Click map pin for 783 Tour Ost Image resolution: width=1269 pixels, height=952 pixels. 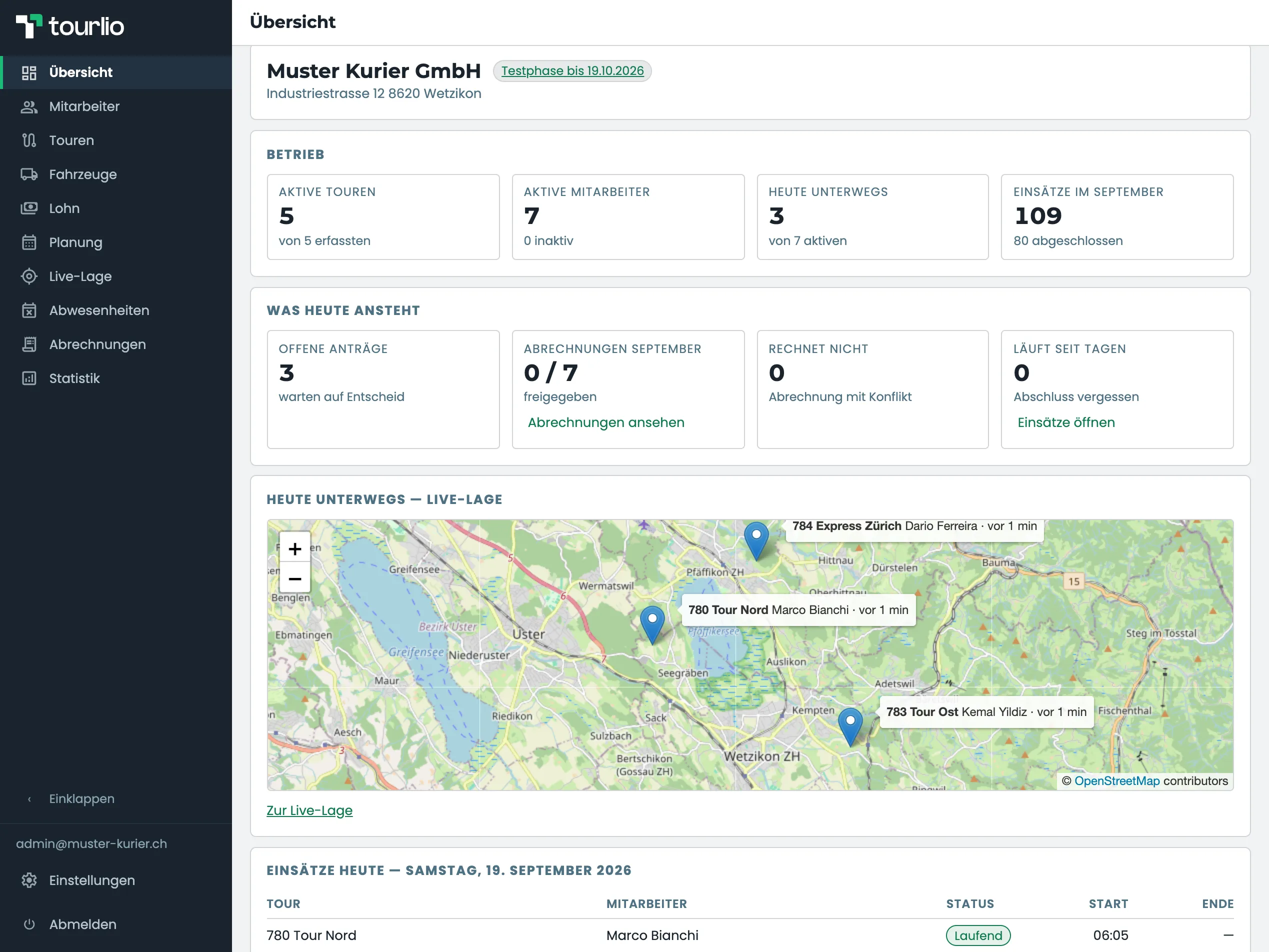850,726
